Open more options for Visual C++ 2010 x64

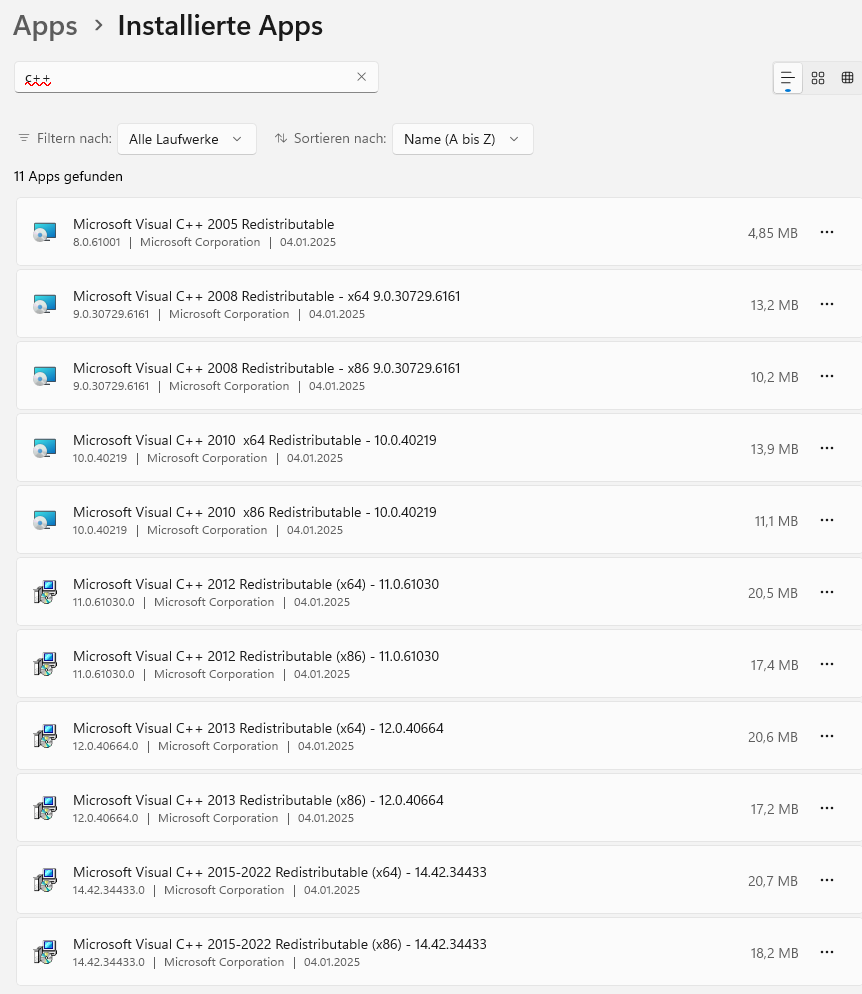(827, 448)
